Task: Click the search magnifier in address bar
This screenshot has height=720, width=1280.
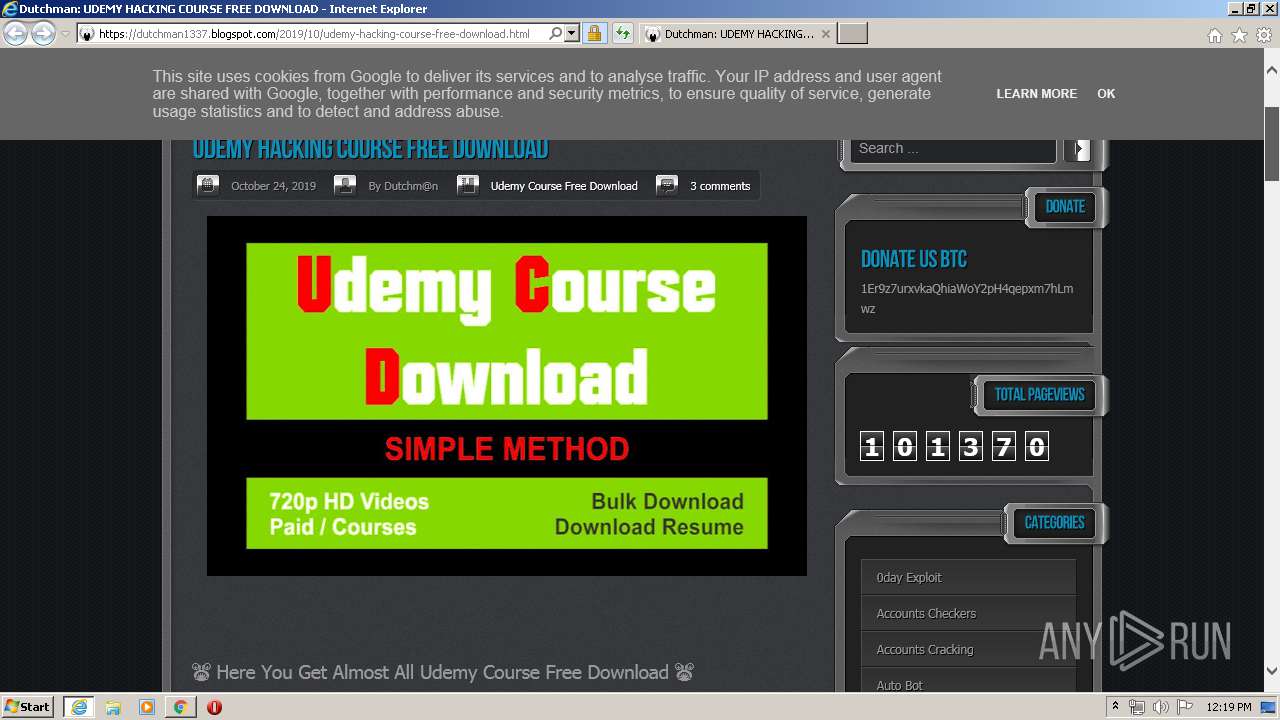Action: pyautogui.click(x=556, y=34)
